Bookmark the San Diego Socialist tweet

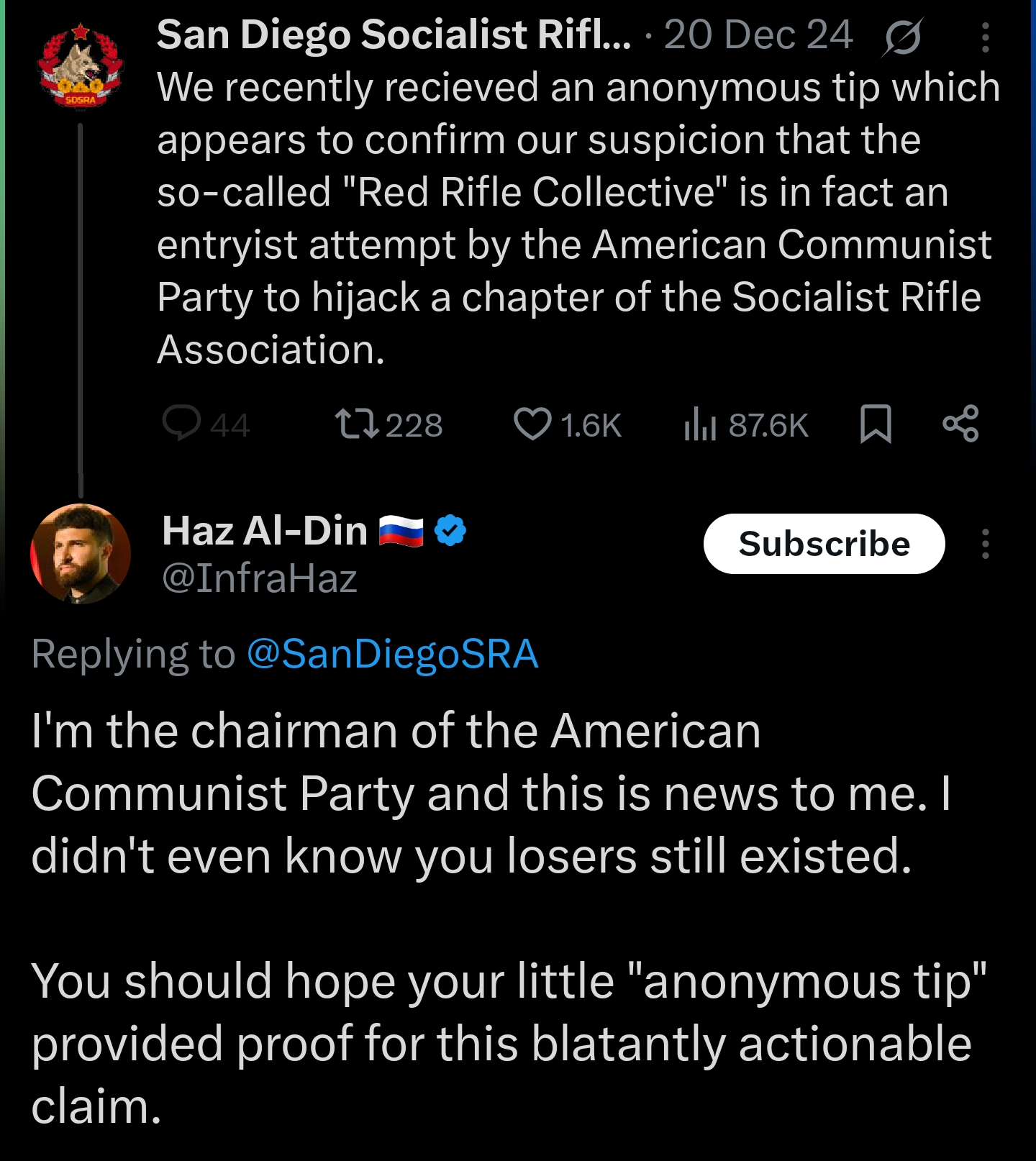pos(876,424)
